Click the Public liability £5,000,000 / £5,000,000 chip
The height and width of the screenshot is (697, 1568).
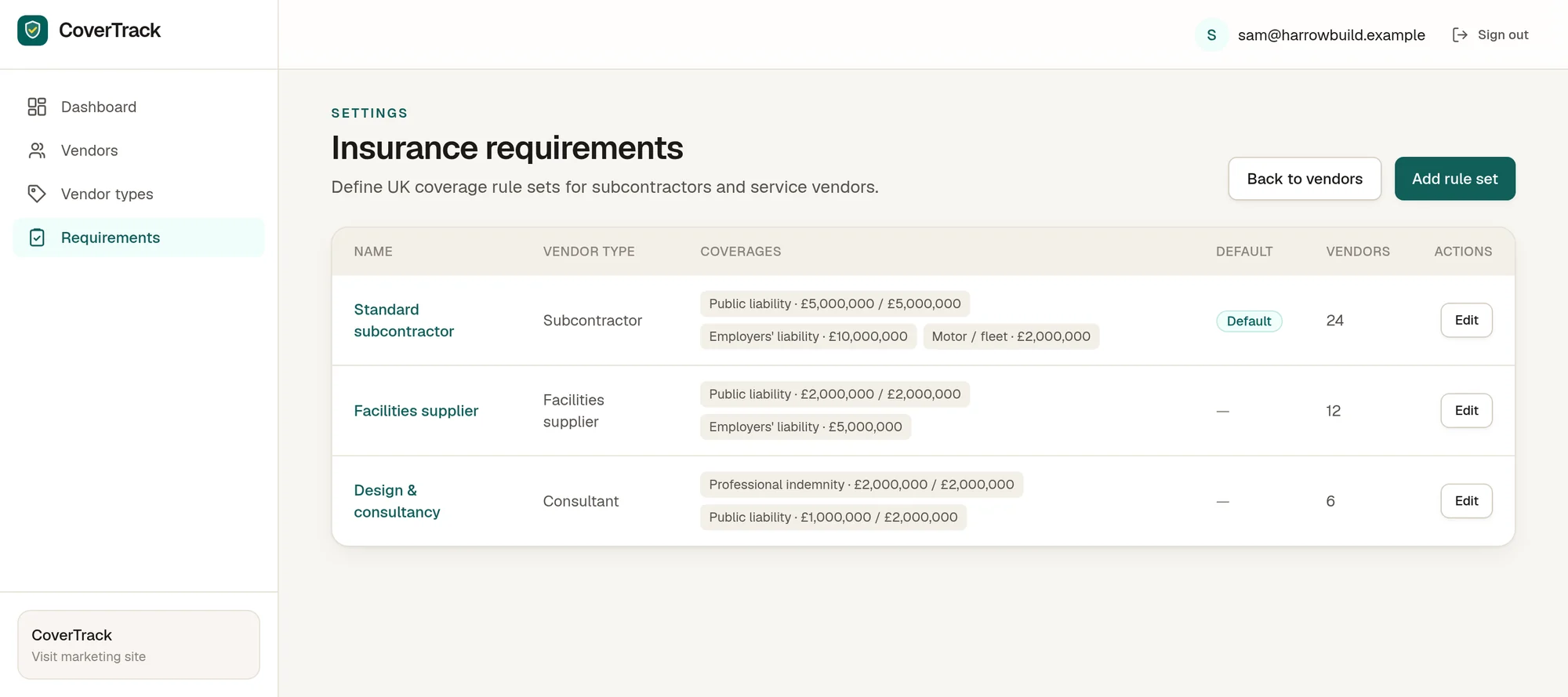click(x=835, y=303)
